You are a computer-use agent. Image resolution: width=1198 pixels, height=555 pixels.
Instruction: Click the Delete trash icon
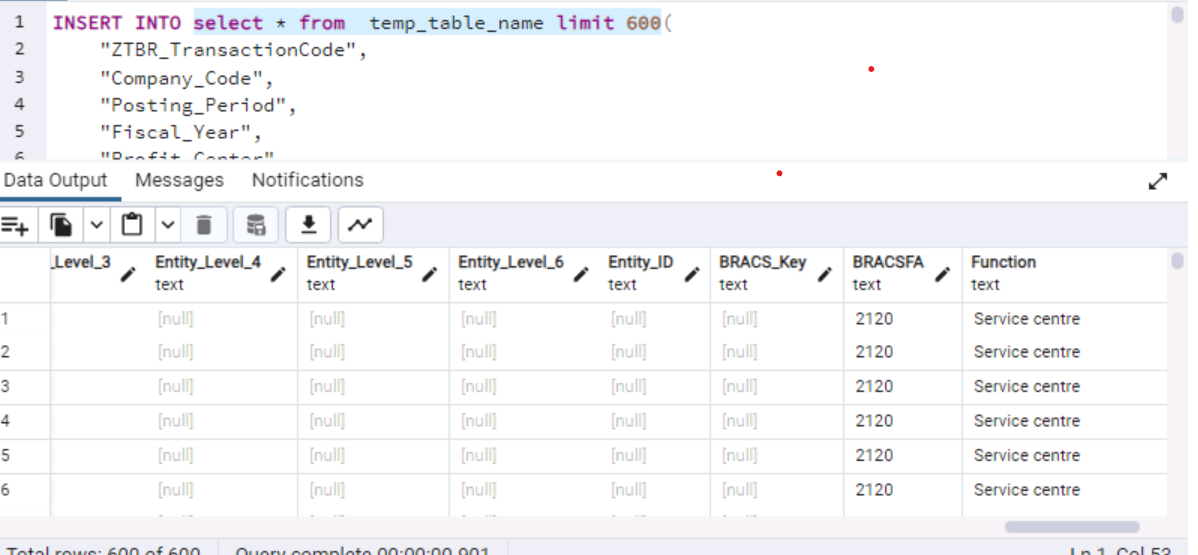(x=203, y=226)
